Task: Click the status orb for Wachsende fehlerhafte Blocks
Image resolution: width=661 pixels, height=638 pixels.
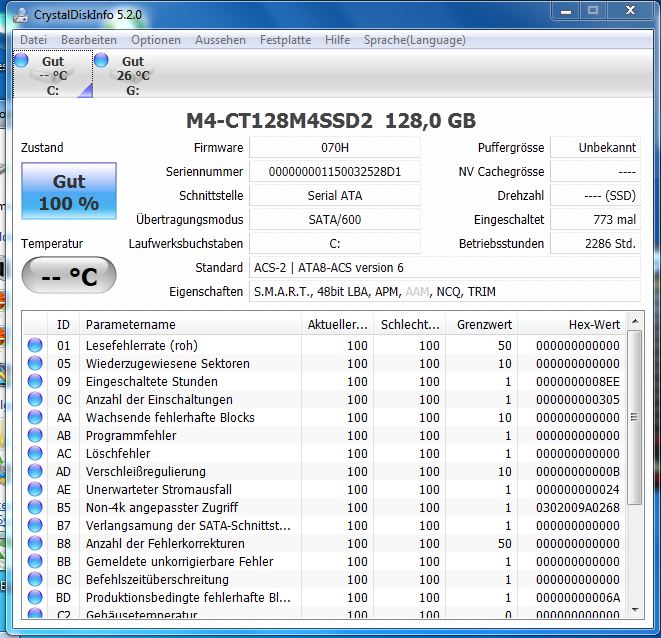Action: pos(35,417)
